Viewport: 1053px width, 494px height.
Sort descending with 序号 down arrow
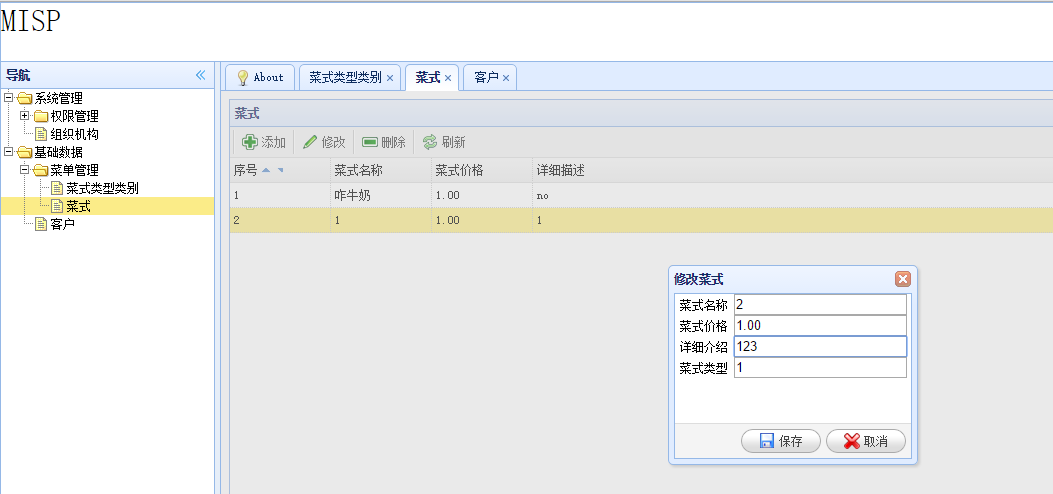tap(281, 170)
